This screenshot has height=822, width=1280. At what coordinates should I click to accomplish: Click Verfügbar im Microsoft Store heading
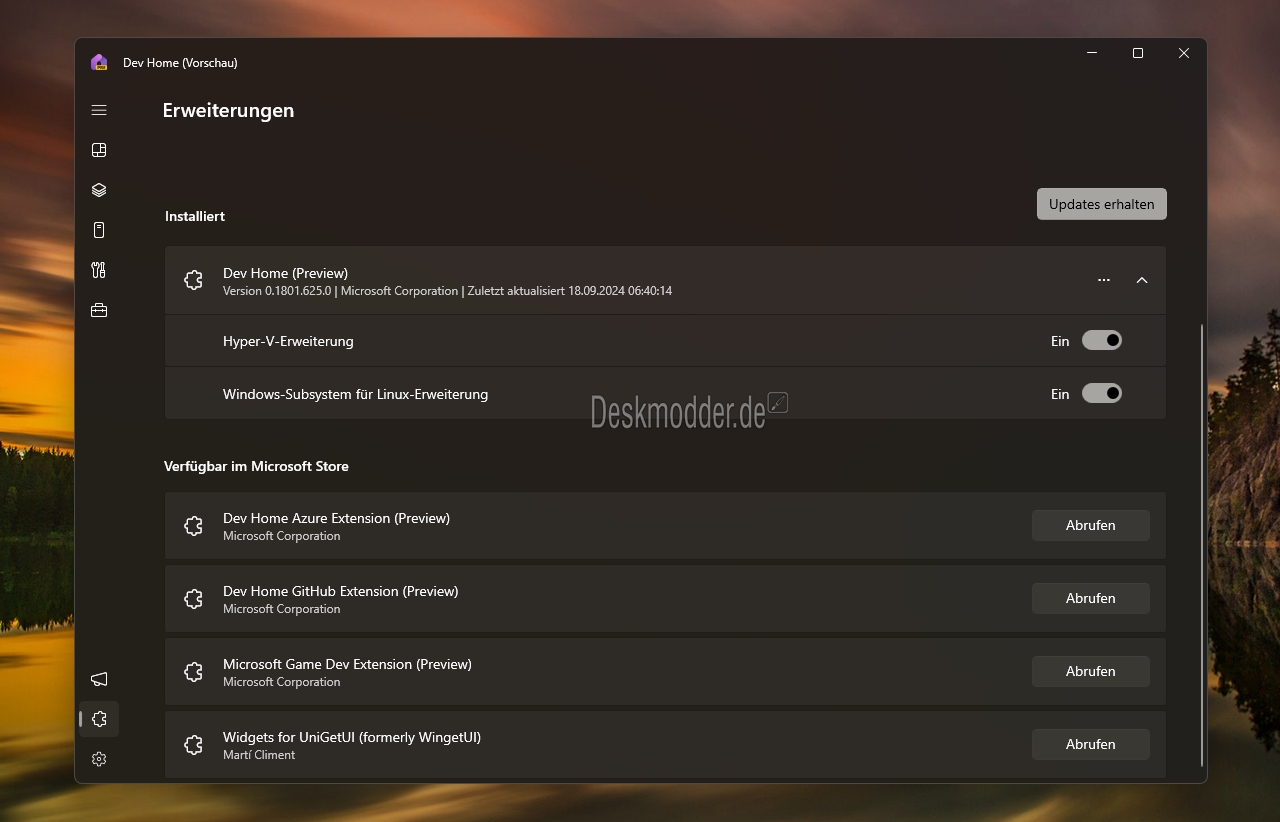click(x=256, y=466)
